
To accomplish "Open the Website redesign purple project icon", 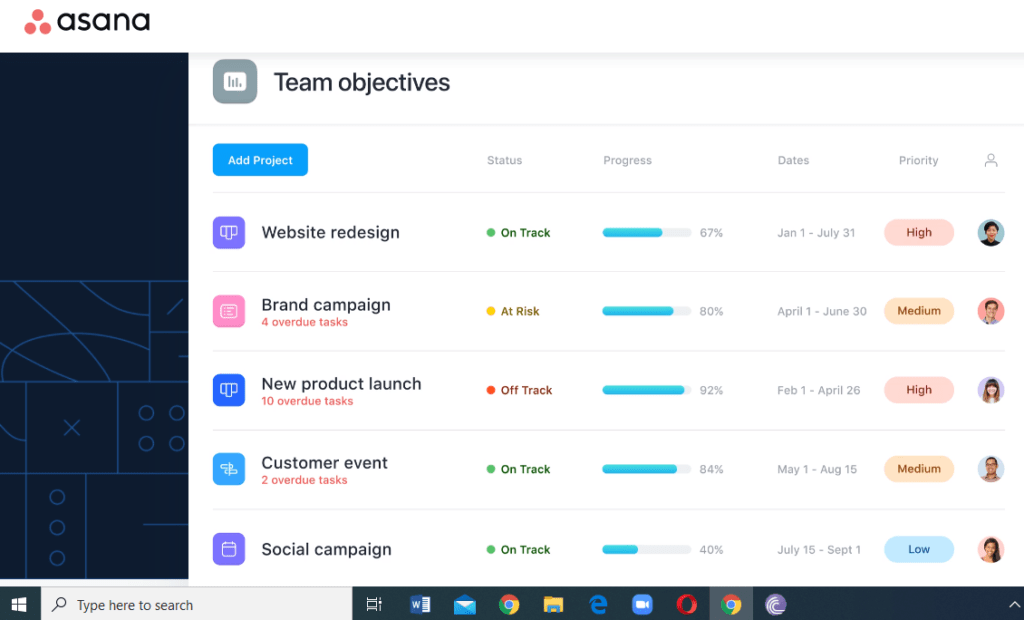I will (x=228, y=232).
